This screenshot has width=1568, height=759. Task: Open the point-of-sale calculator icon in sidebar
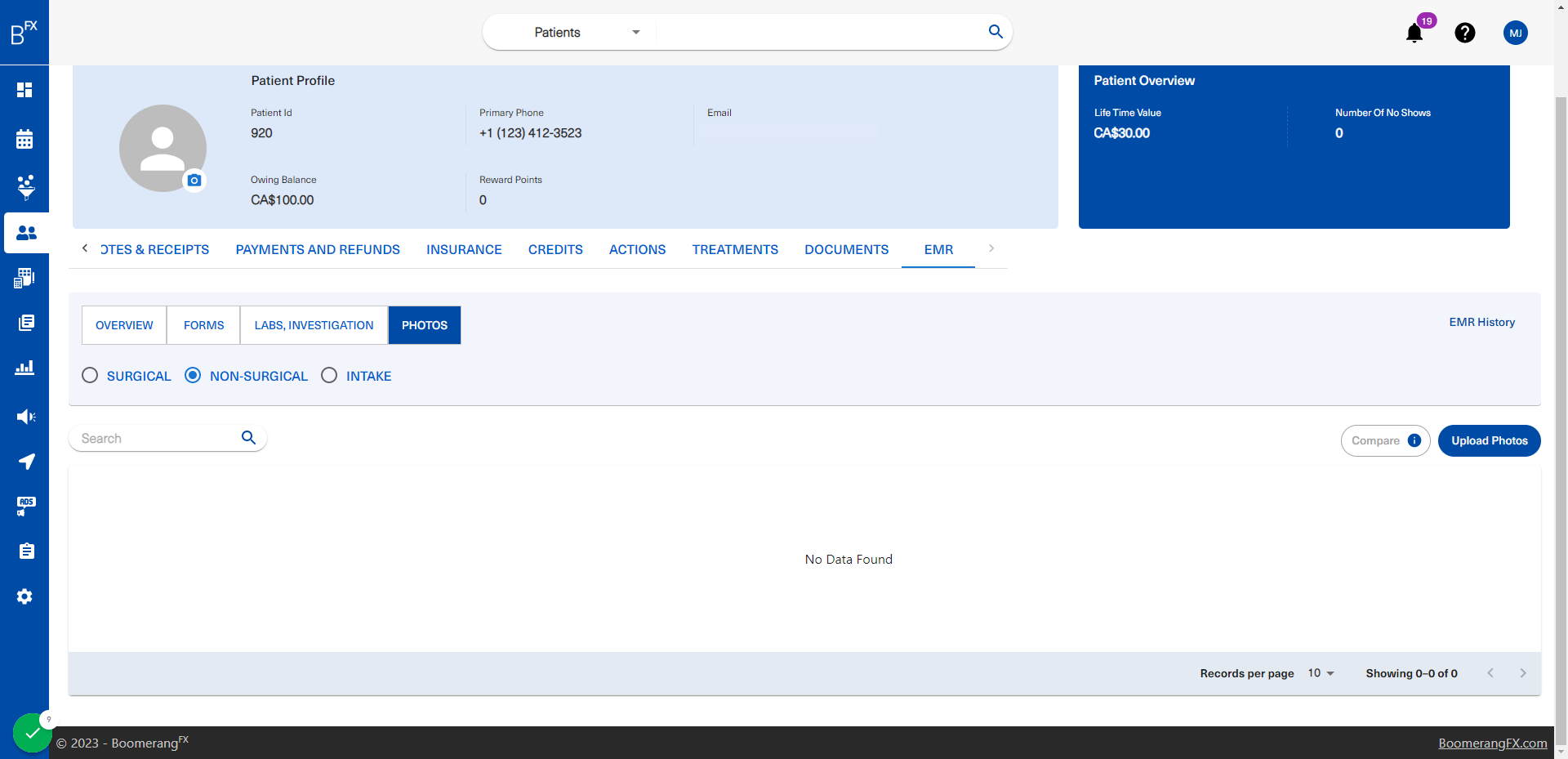(24, 278)
